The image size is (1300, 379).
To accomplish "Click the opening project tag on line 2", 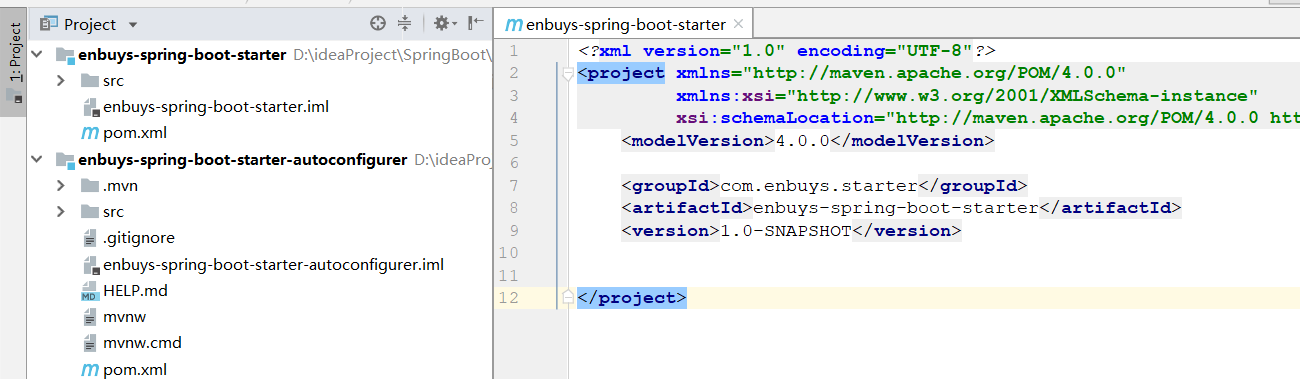I will pyautogui.click(x=621, y=73).
